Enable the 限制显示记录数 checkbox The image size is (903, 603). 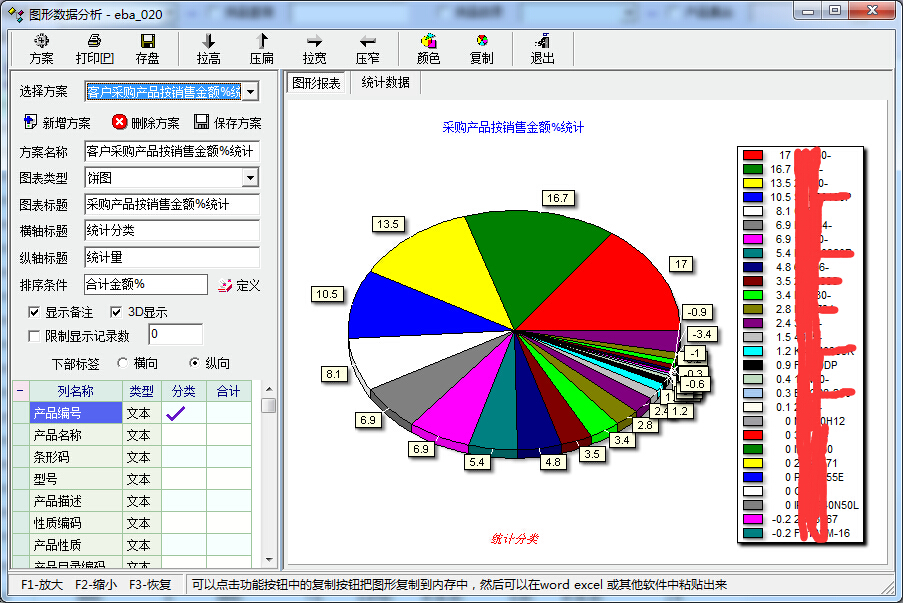[x=35, y=335]
